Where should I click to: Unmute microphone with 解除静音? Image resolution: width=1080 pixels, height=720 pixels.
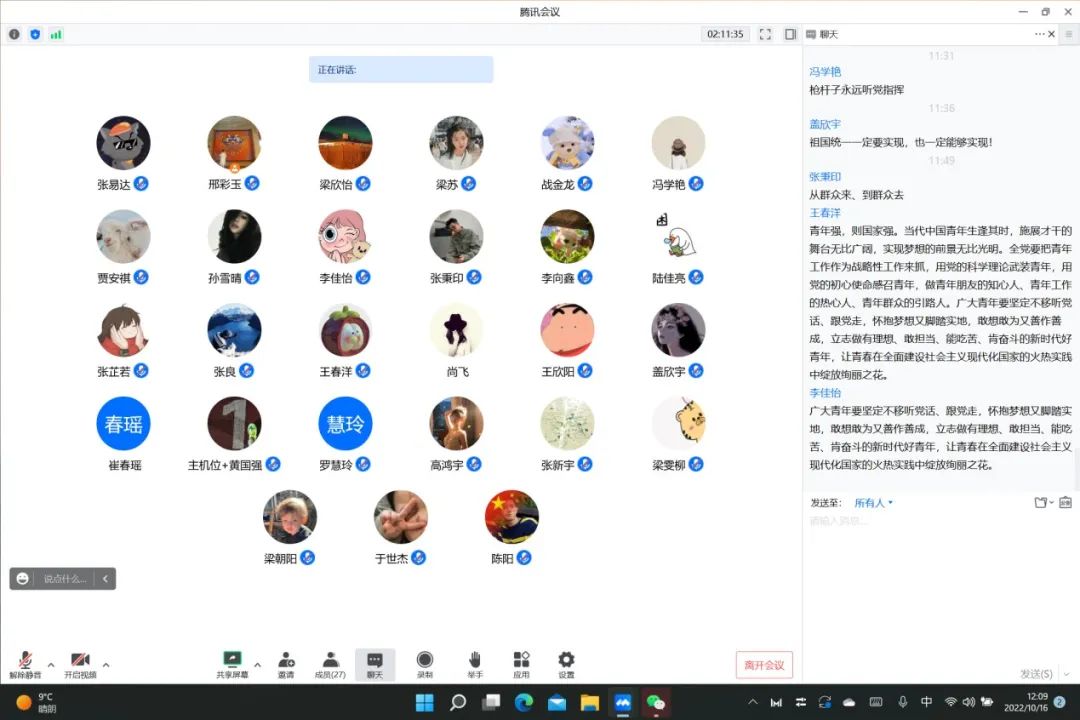click(25, 662)
